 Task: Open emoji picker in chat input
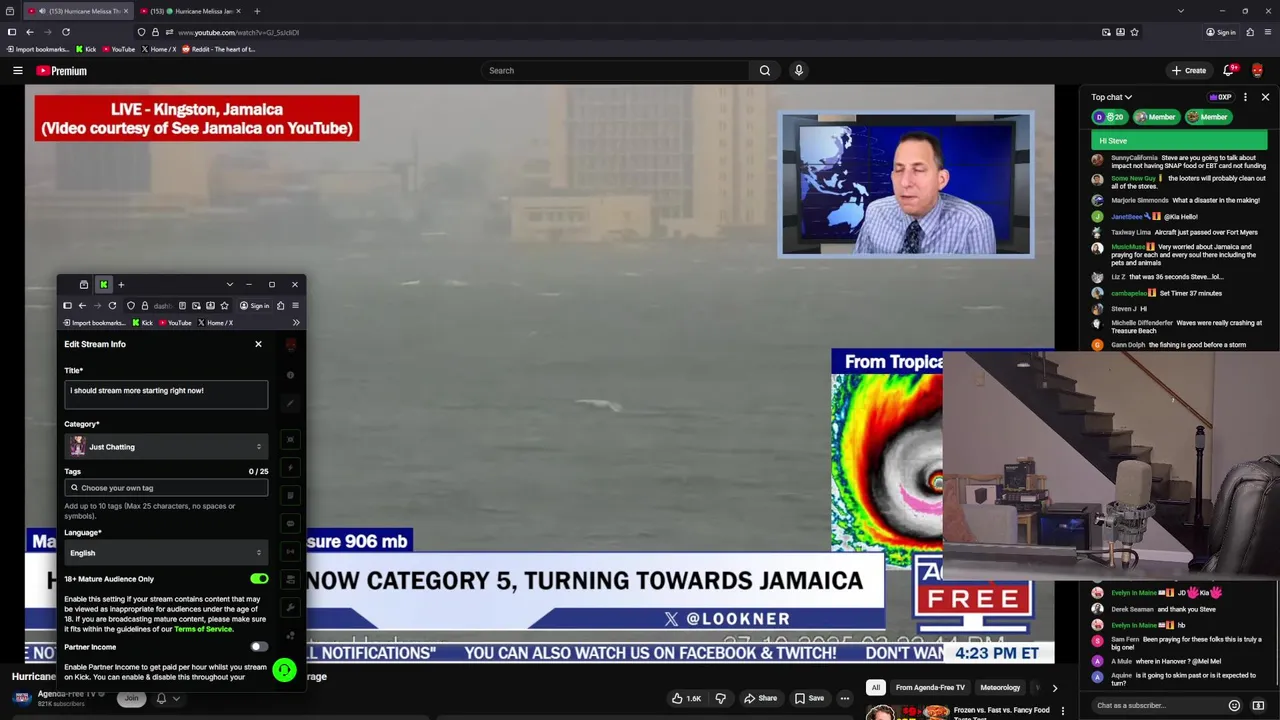click(1234, 705)
